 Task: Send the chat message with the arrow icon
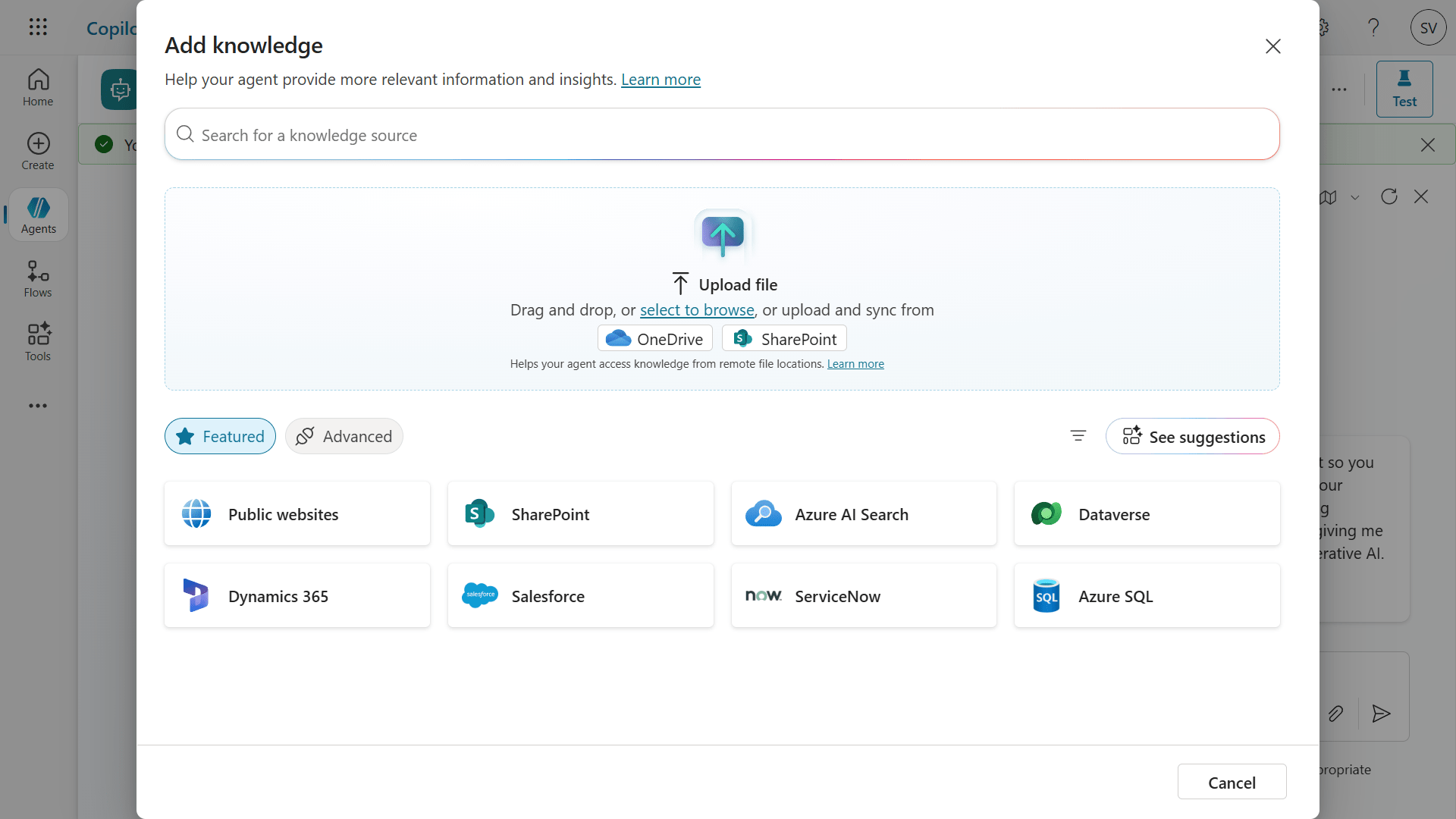[1381, 714]
